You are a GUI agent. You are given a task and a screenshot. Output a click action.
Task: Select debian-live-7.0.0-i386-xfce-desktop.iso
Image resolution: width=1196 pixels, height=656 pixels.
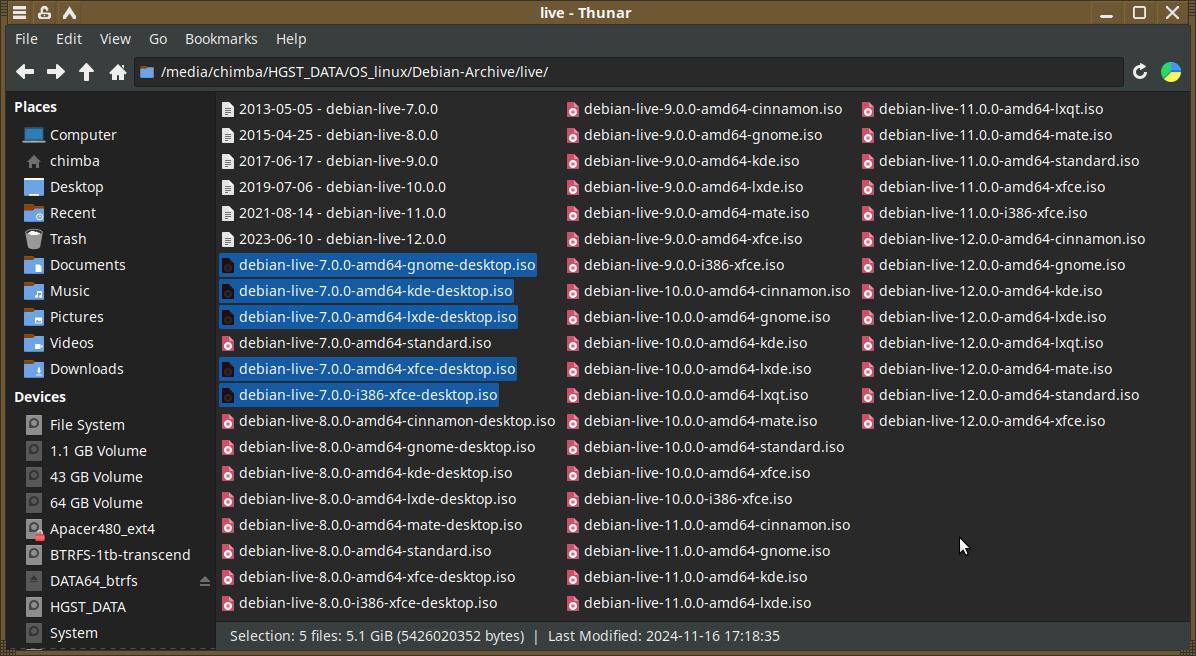coord(359,395)
